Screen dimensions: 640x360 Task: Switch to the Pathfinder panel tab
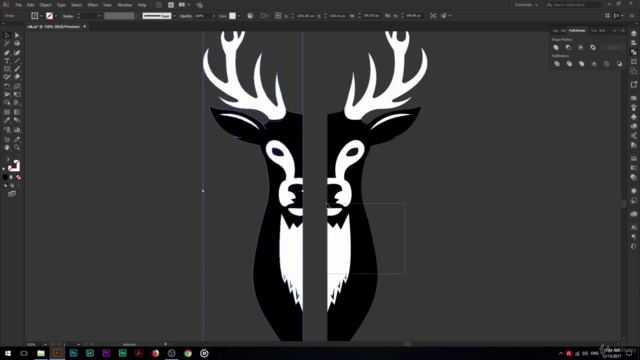coord(577,31)
